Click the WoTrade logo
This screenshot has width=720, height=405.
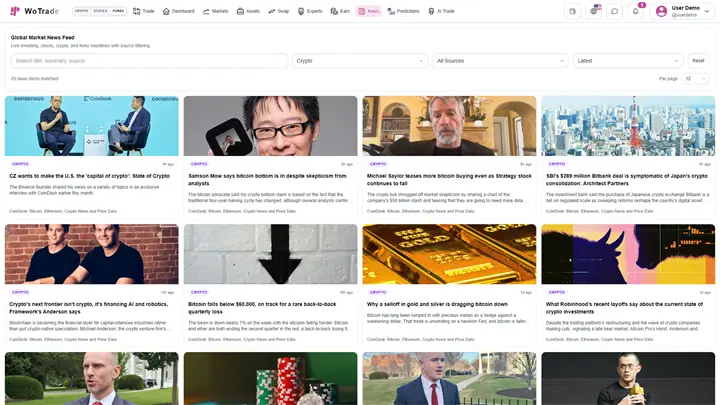pos(34,11)
